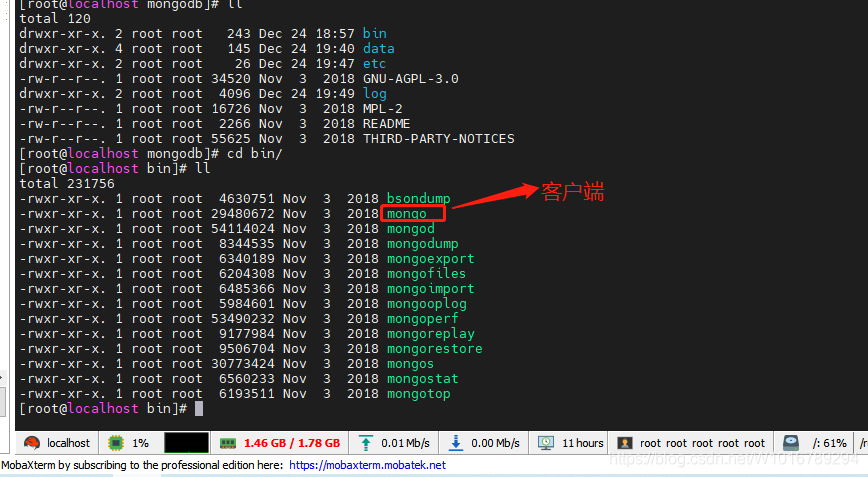Click the GNU-AGPL-3.0 file name
The image size is (868, 477).
click(x=411, y=79)
